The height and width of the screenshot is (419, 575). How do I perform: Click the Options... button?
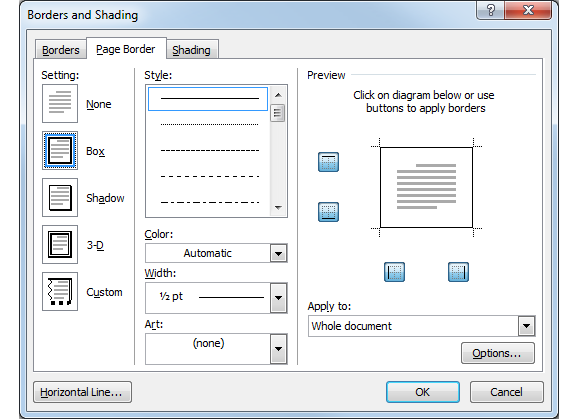498,353
